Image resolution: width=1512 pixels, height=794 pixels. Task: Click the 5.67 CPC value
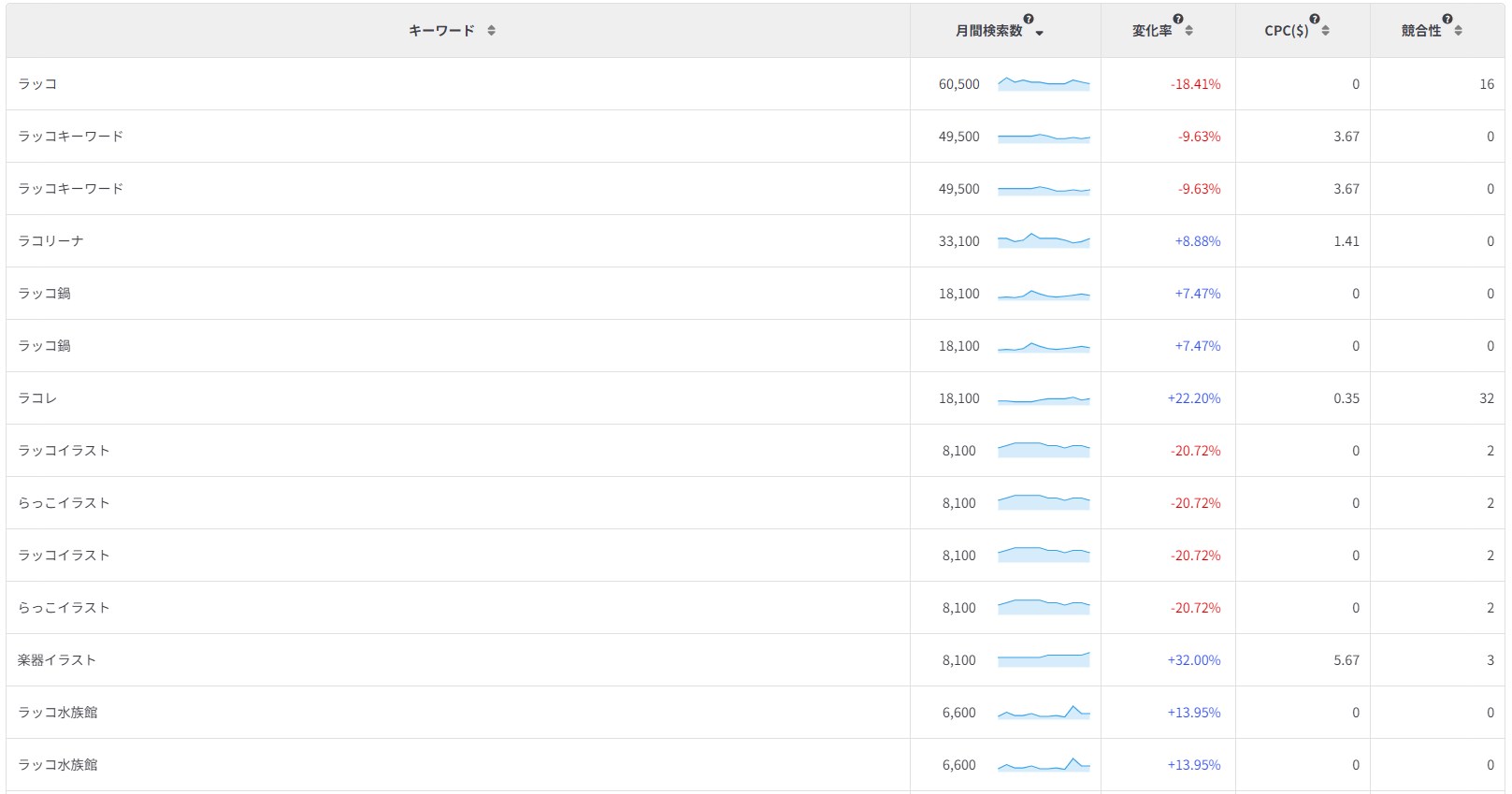tap(1346, 660)
